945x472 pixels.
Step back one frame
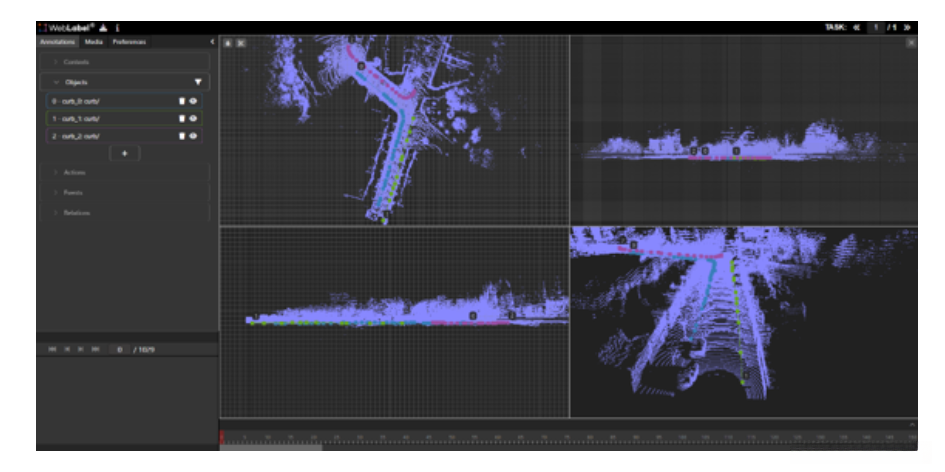pyautogui.click(x=68, y=350)
